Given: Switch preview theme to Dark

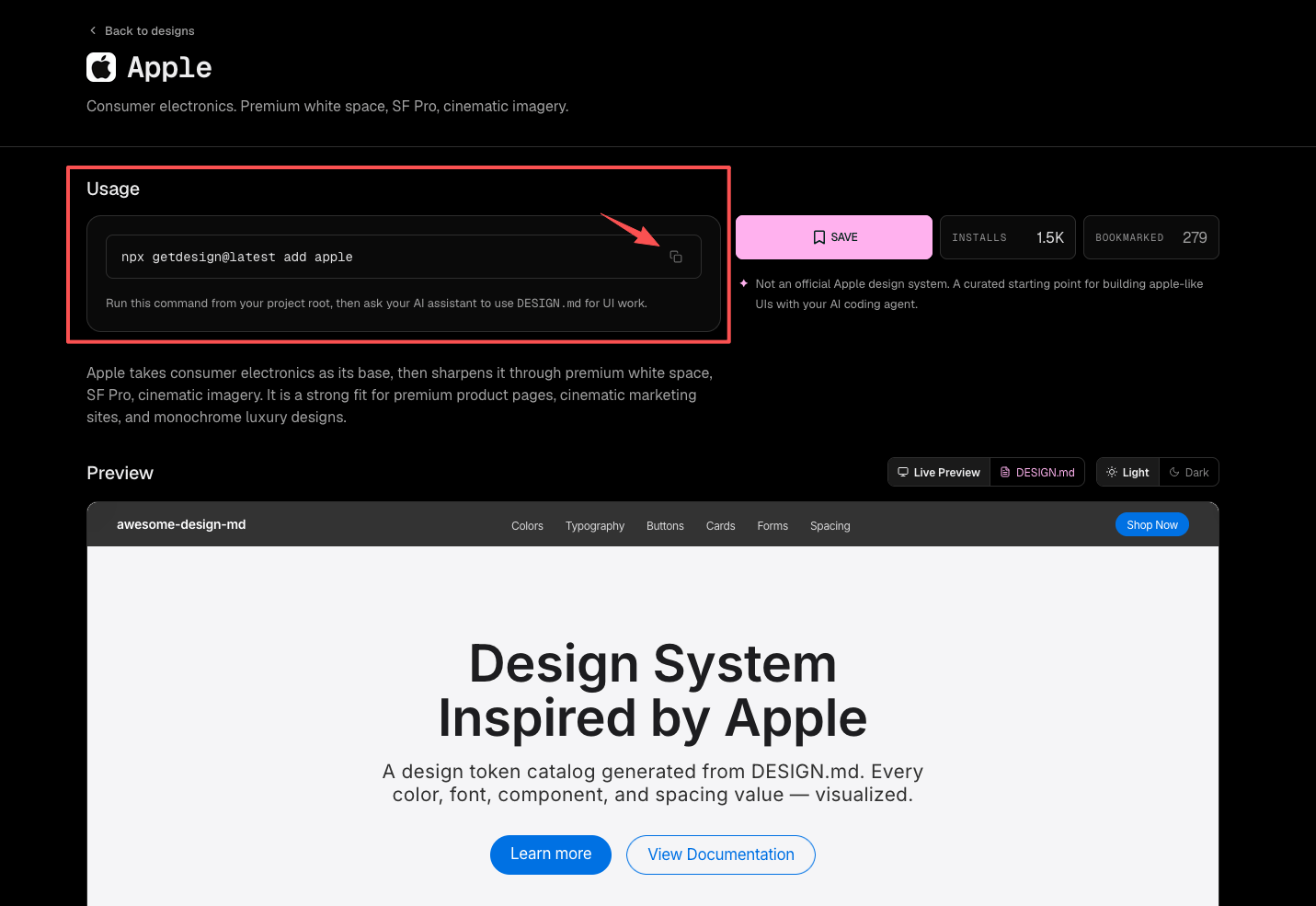Looking at the screenshot, I should 1189,472.
